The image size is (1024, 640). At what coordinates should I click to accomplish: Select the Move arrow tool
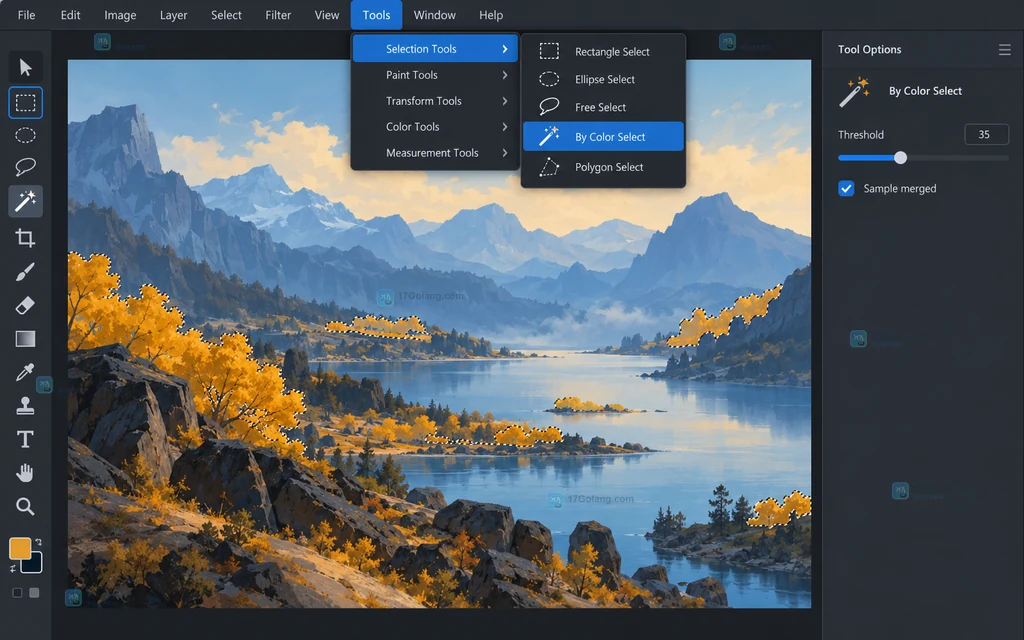click(25, 67)
